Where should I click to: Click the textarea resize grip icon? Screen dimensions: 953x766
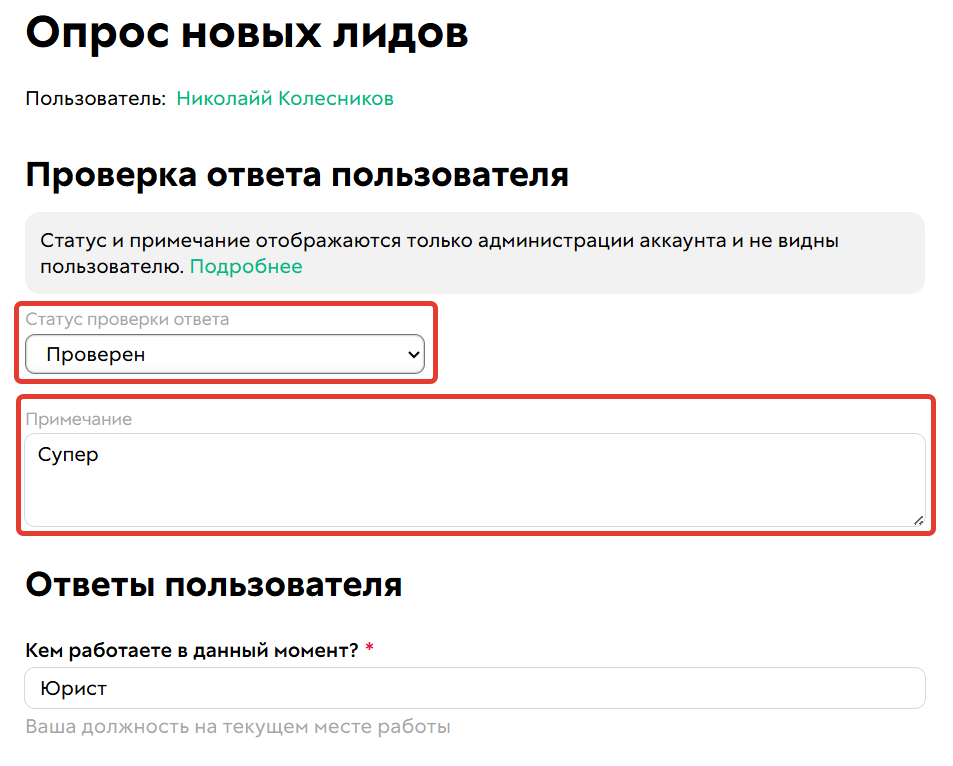[x=919, y=520]
